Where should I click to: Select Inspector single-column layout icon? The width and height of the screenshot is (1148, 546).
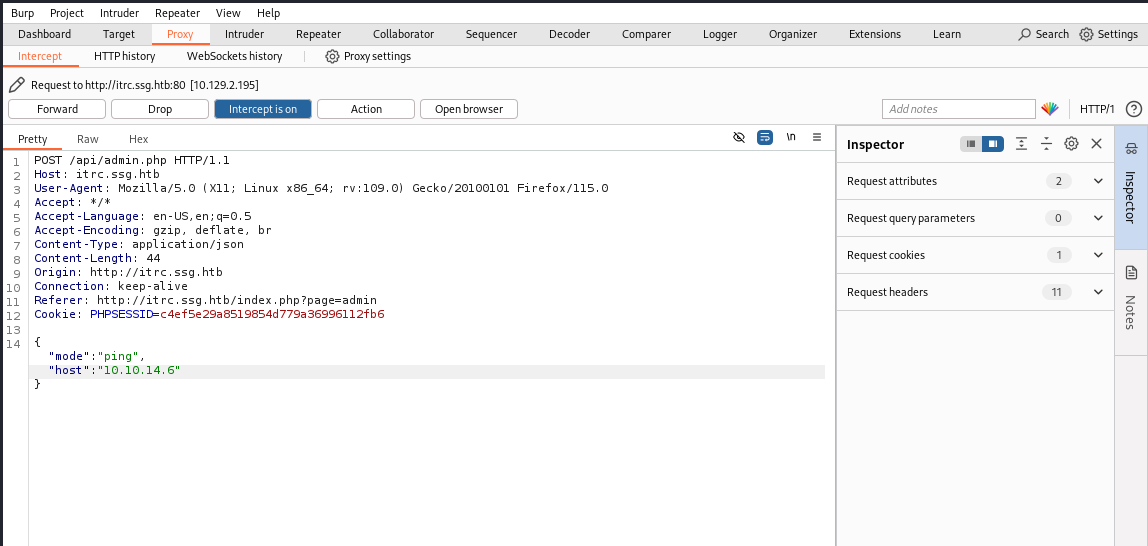tap(971, 144)
